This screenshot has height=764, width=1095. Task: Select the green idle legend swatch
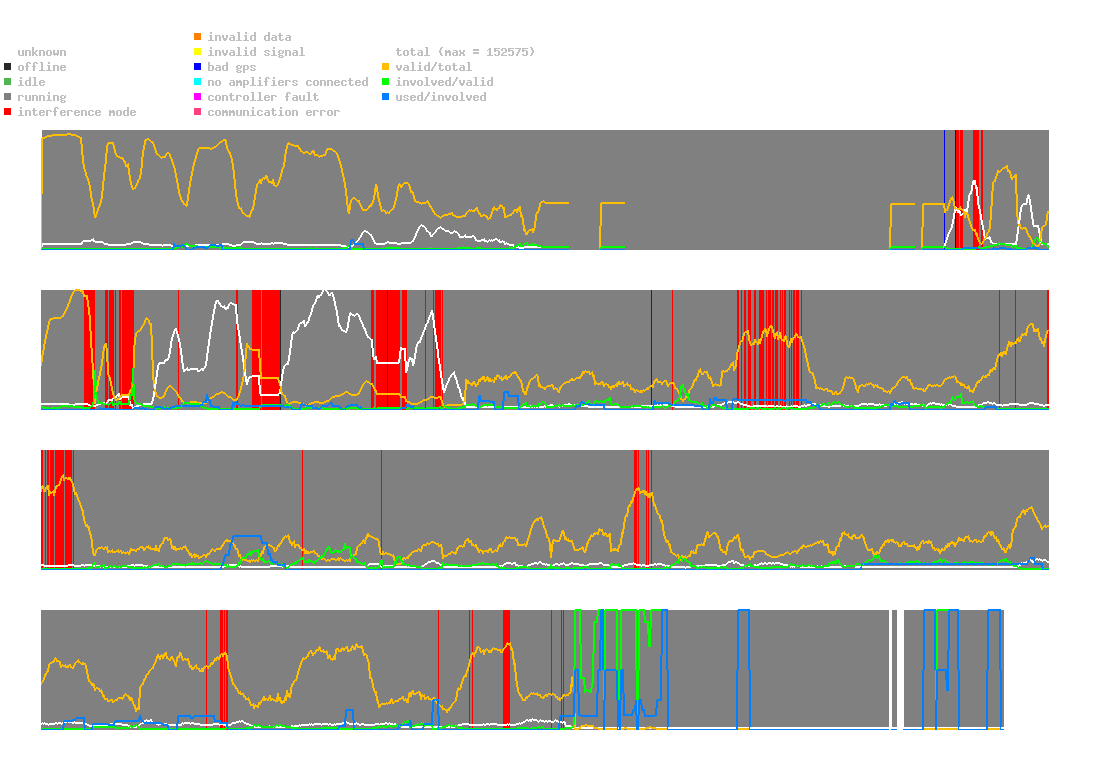click(8, 82)
